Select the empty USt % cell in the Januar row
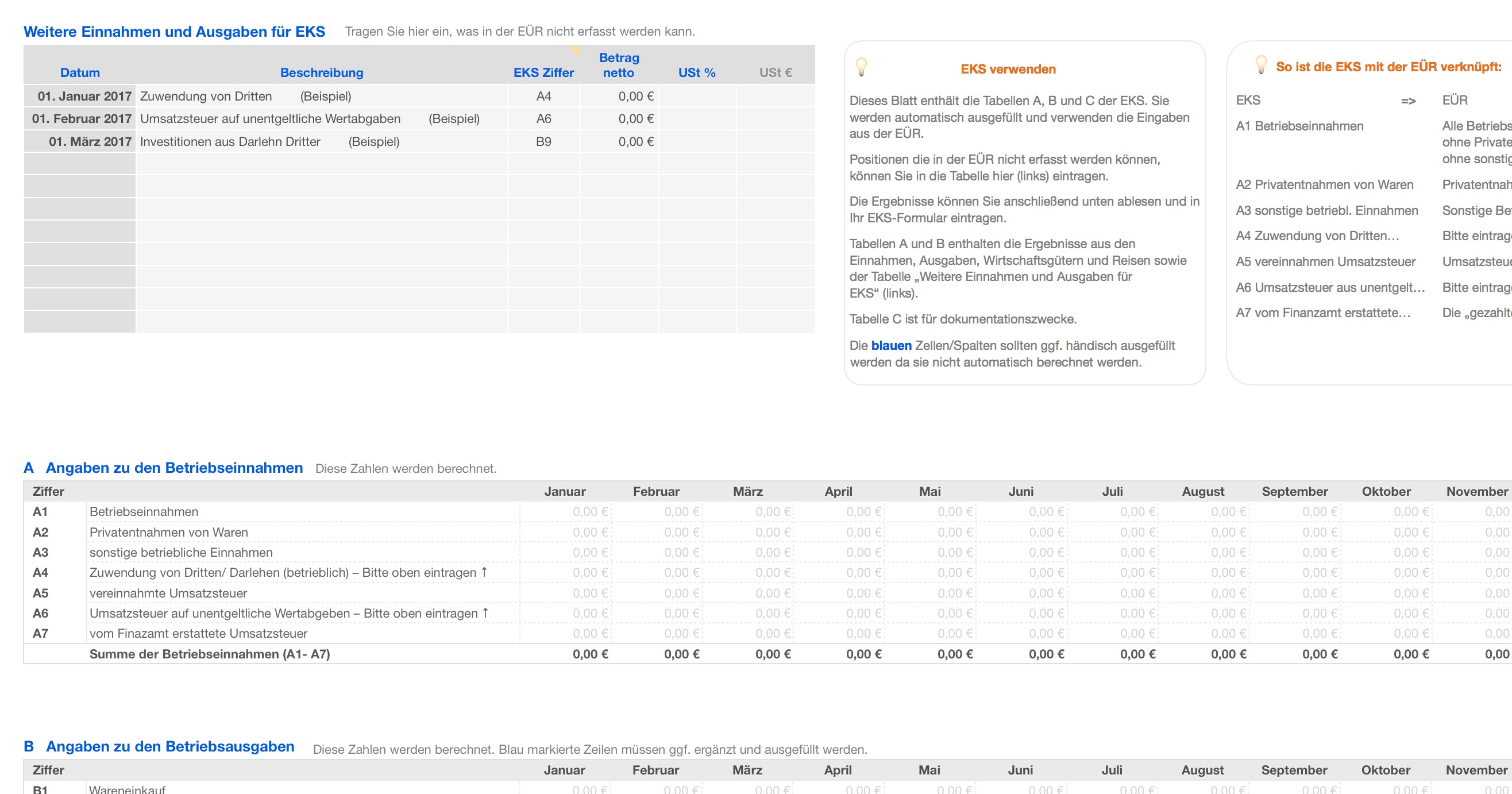This screenshot has width=1512, height=794. pyautogui.click(x=697, y=97)
